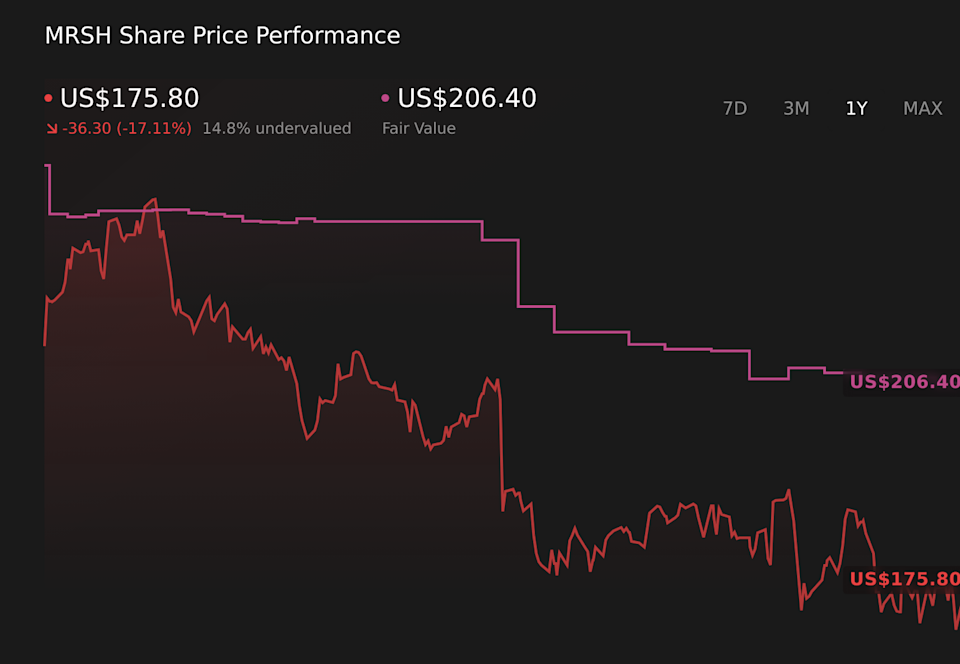Click the MRSH Share Price Performance title
This screenshot has width=960, height=664.
[x=221, y=35]
